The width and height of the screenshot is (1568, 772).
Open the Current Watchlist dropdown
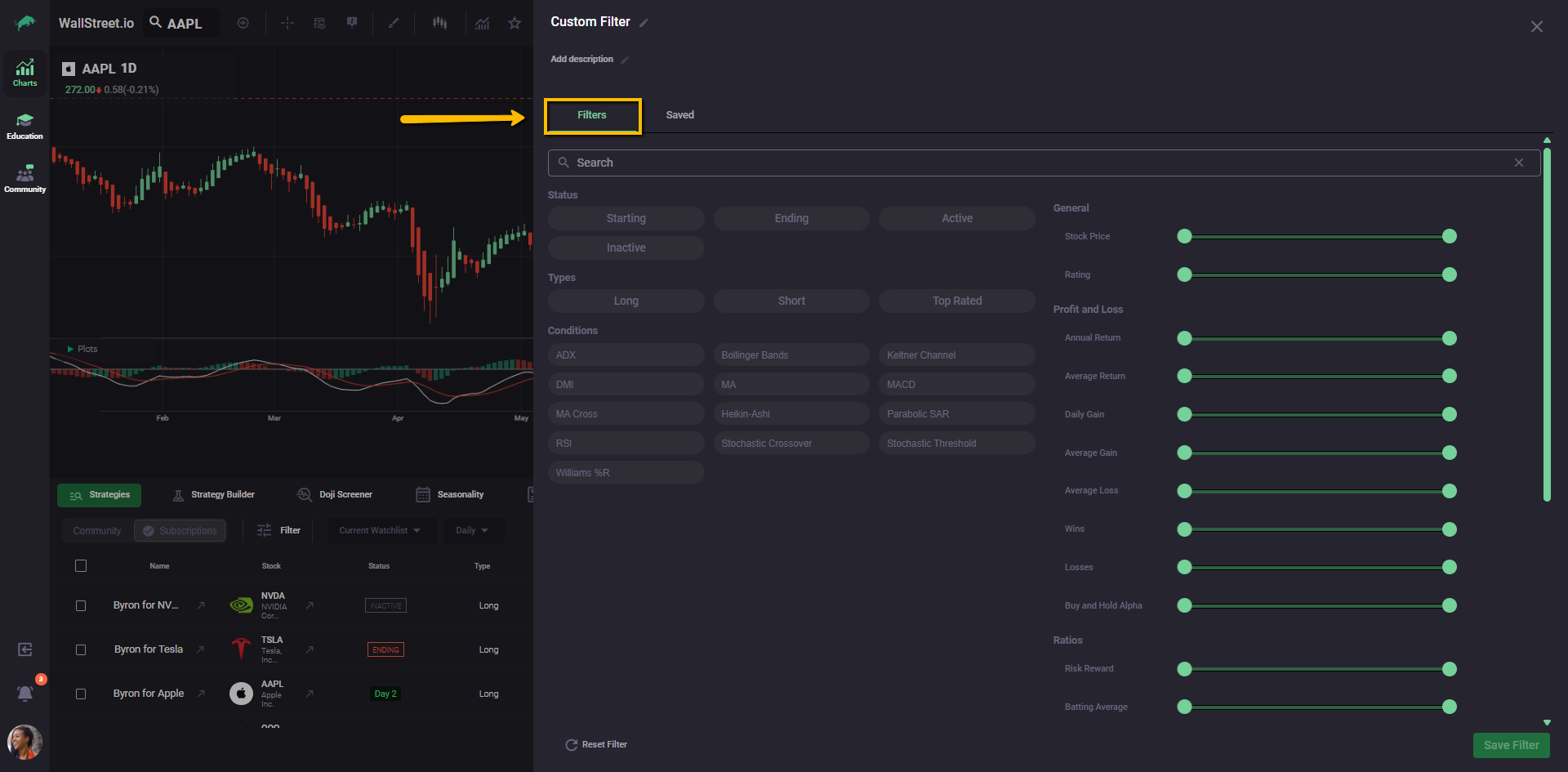tap(380, 530)
